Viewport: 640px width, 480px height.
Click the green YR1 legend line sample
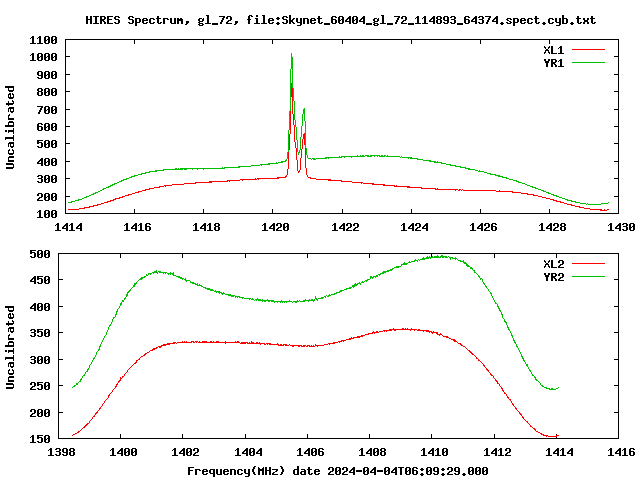588,63
